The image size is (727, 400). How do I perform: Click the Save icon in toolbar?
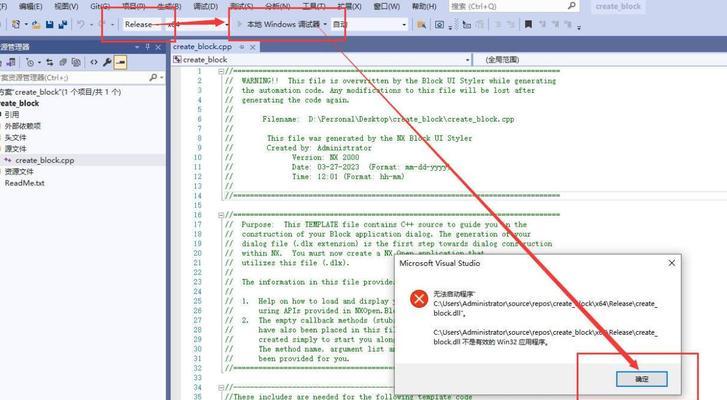tap(50, 25)
